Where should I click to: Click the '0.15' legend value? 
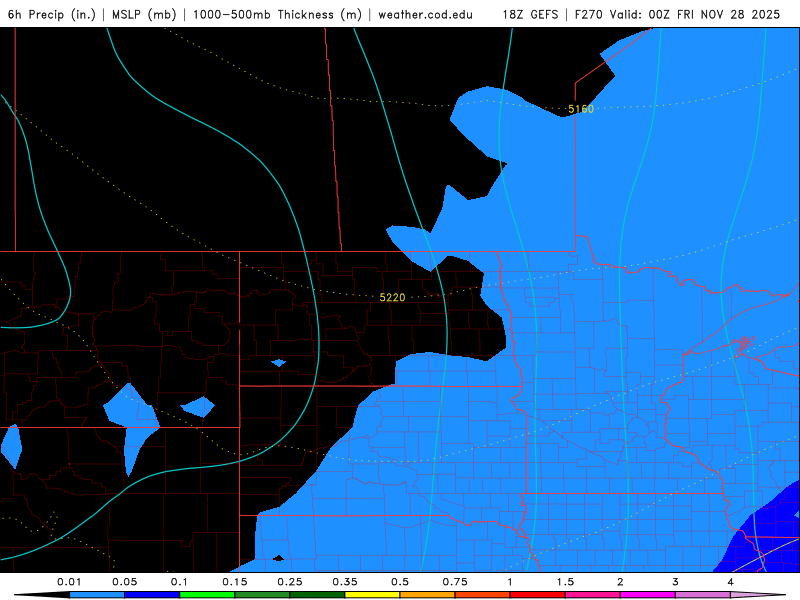click(235, 582)
